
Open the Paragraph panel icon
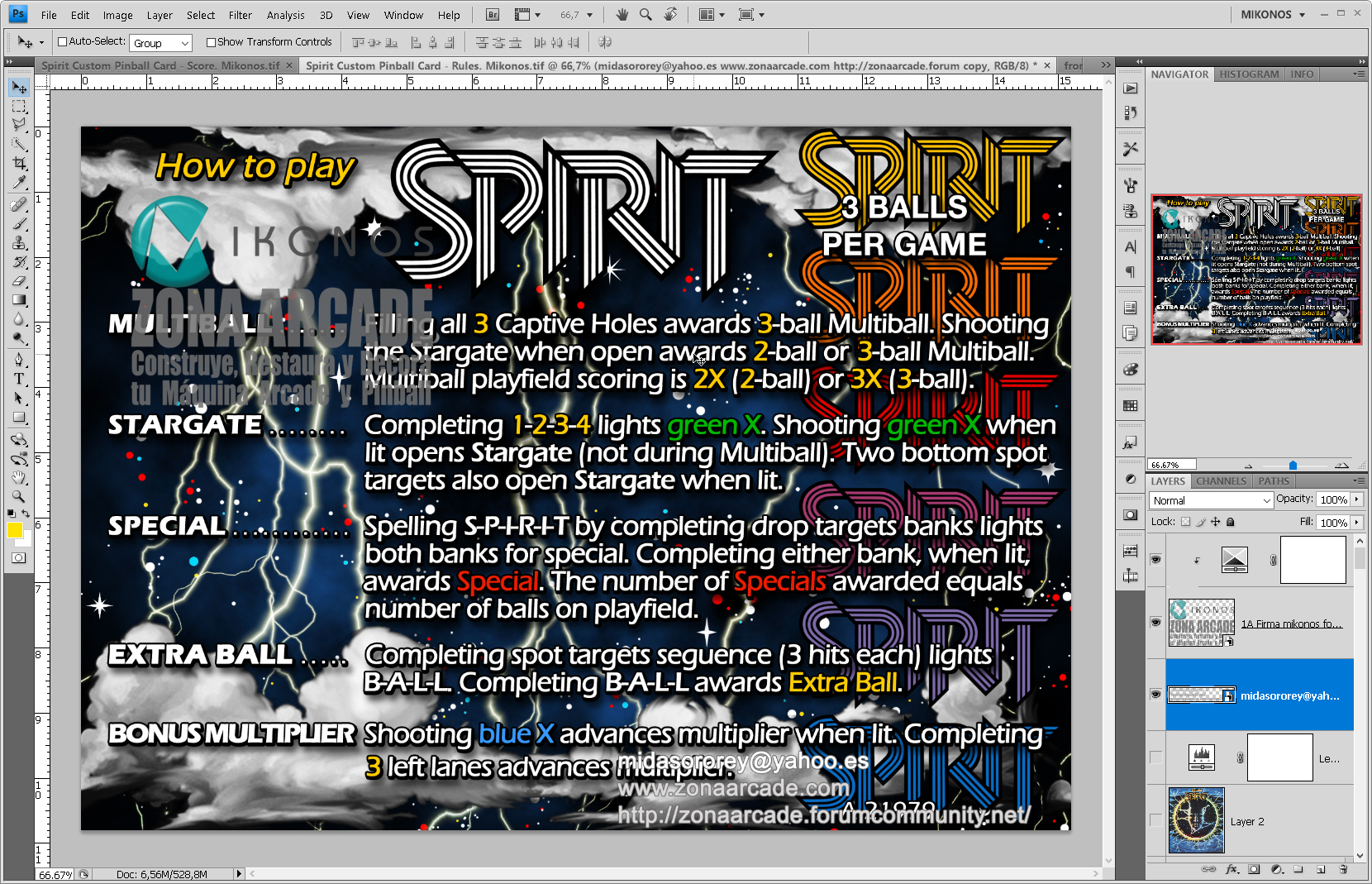[x=1131, y=272]
